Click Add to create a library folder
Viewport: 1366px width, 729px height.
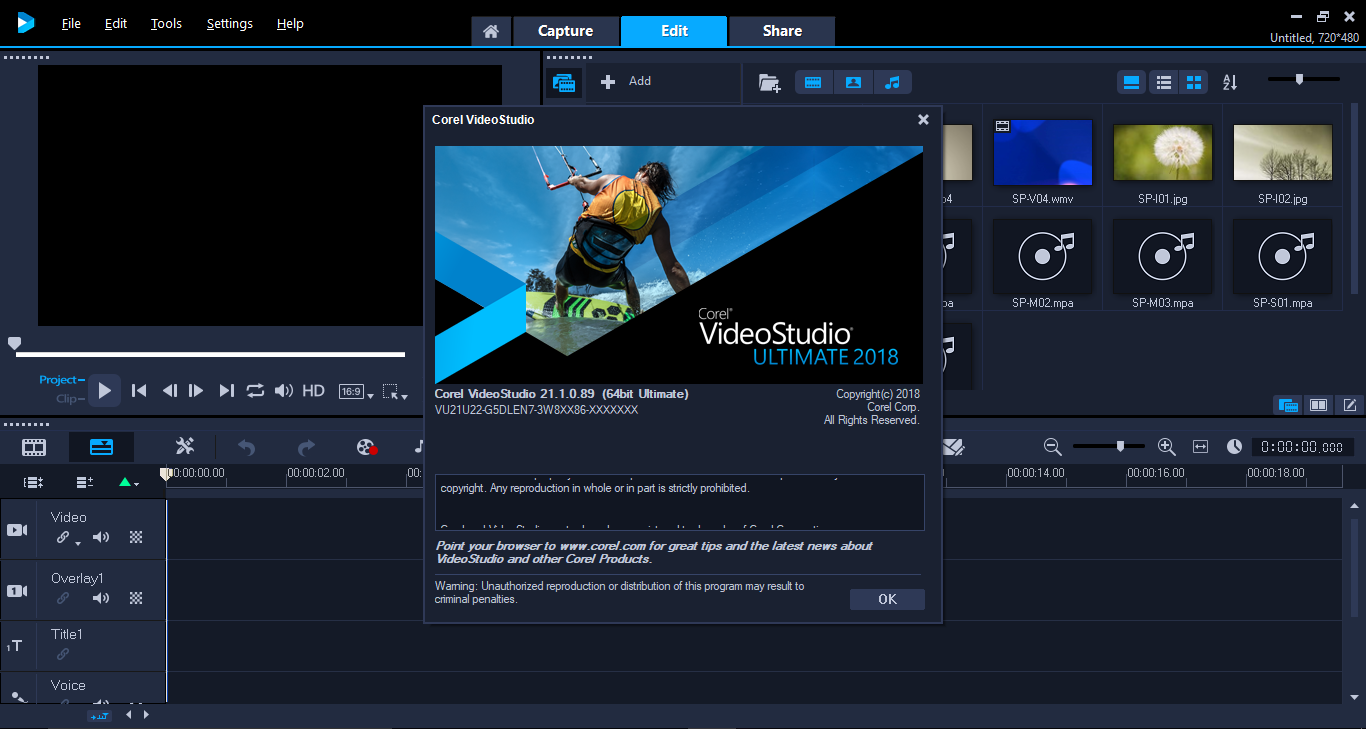pos(626,81)
